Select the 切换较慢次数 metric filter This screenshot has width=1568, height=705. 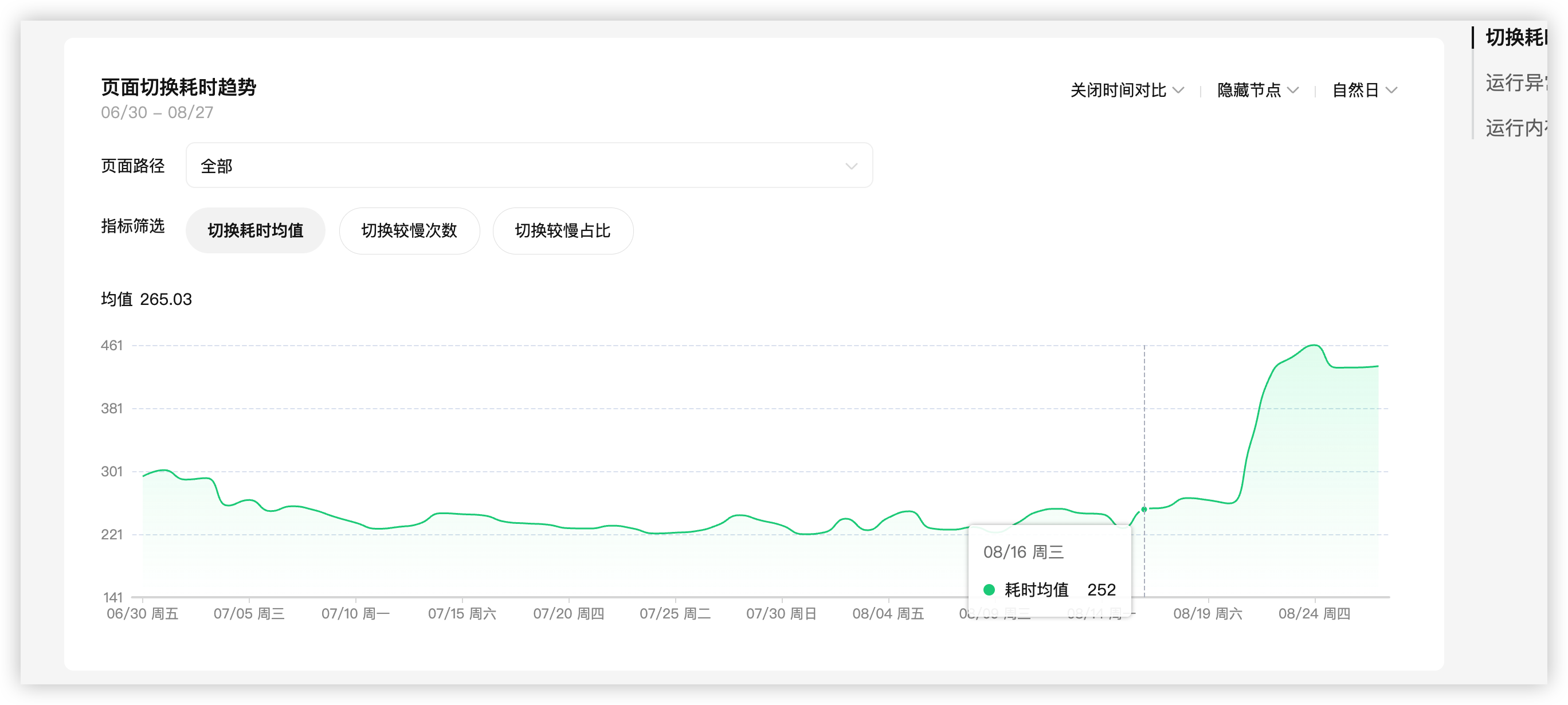coord(409,231)
